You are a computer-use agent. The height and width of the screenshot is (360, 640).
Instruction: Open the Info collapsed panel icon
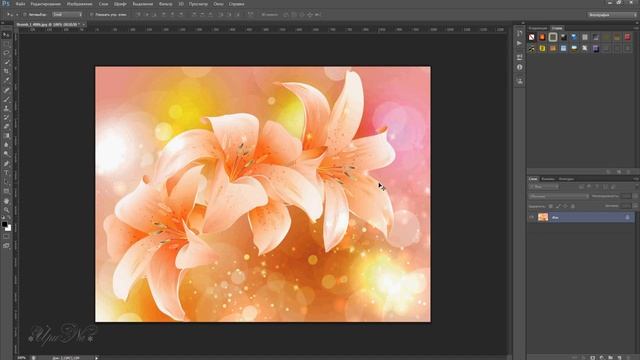(x=519, y=67)
